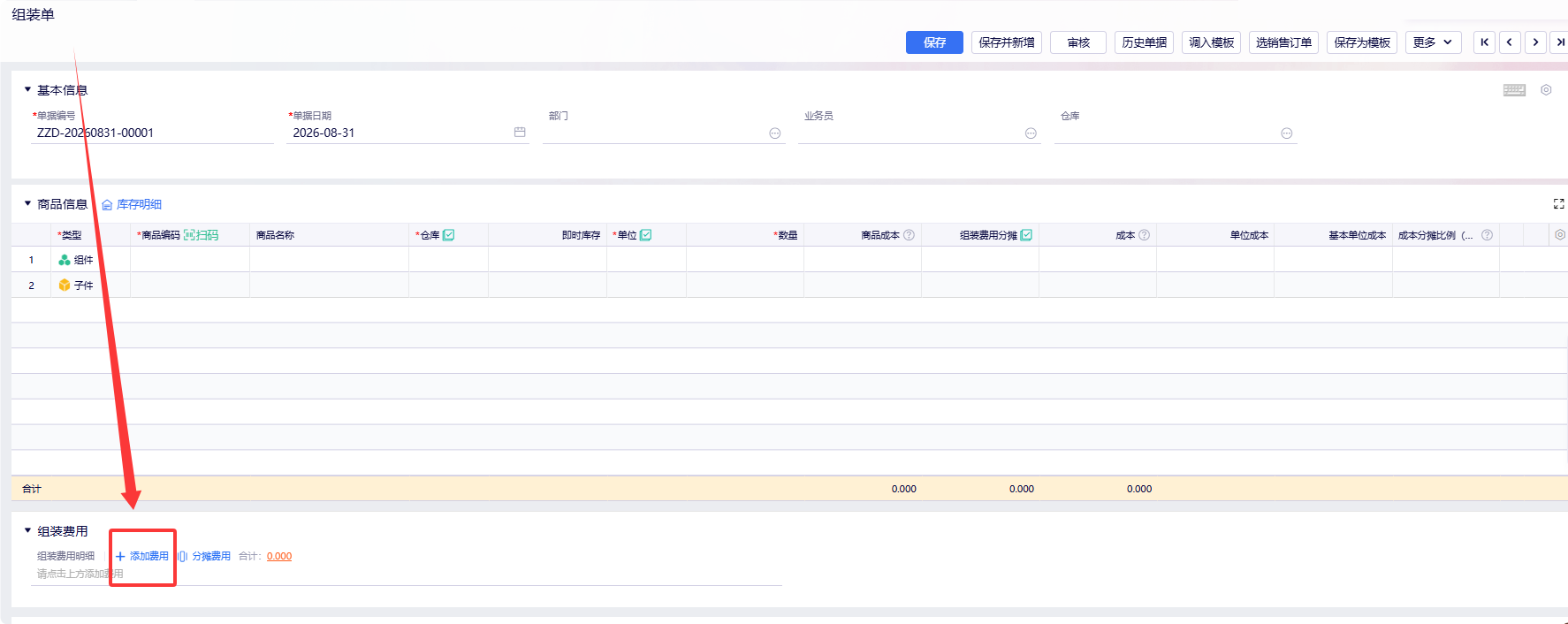Toggle the 组装费用分摊 column checkbox
Image resolution: width=1568 pixels, height=624 pixels.
[1026, 235]
